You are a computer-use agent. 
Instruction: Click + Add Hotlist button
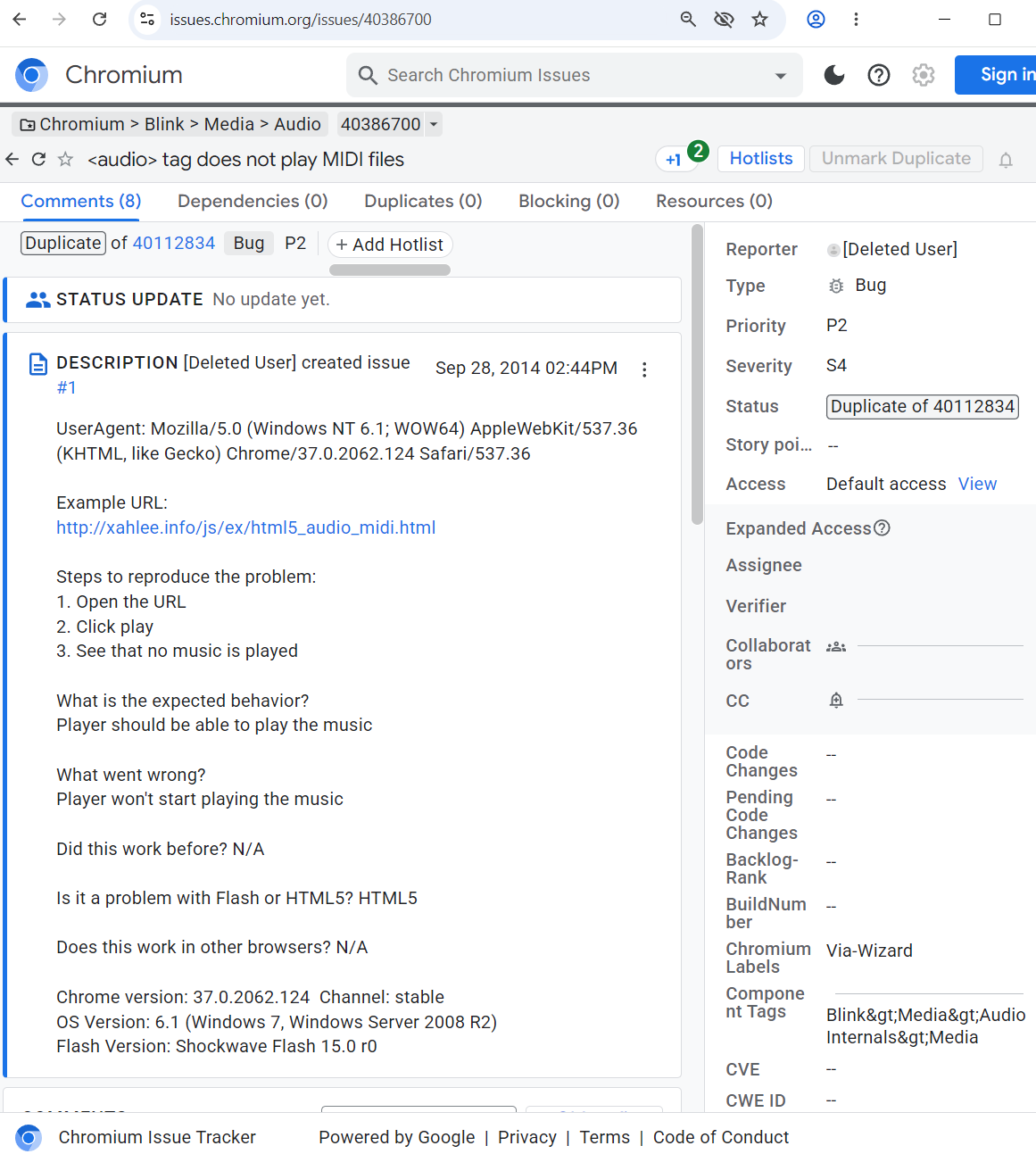pos(390,245)
